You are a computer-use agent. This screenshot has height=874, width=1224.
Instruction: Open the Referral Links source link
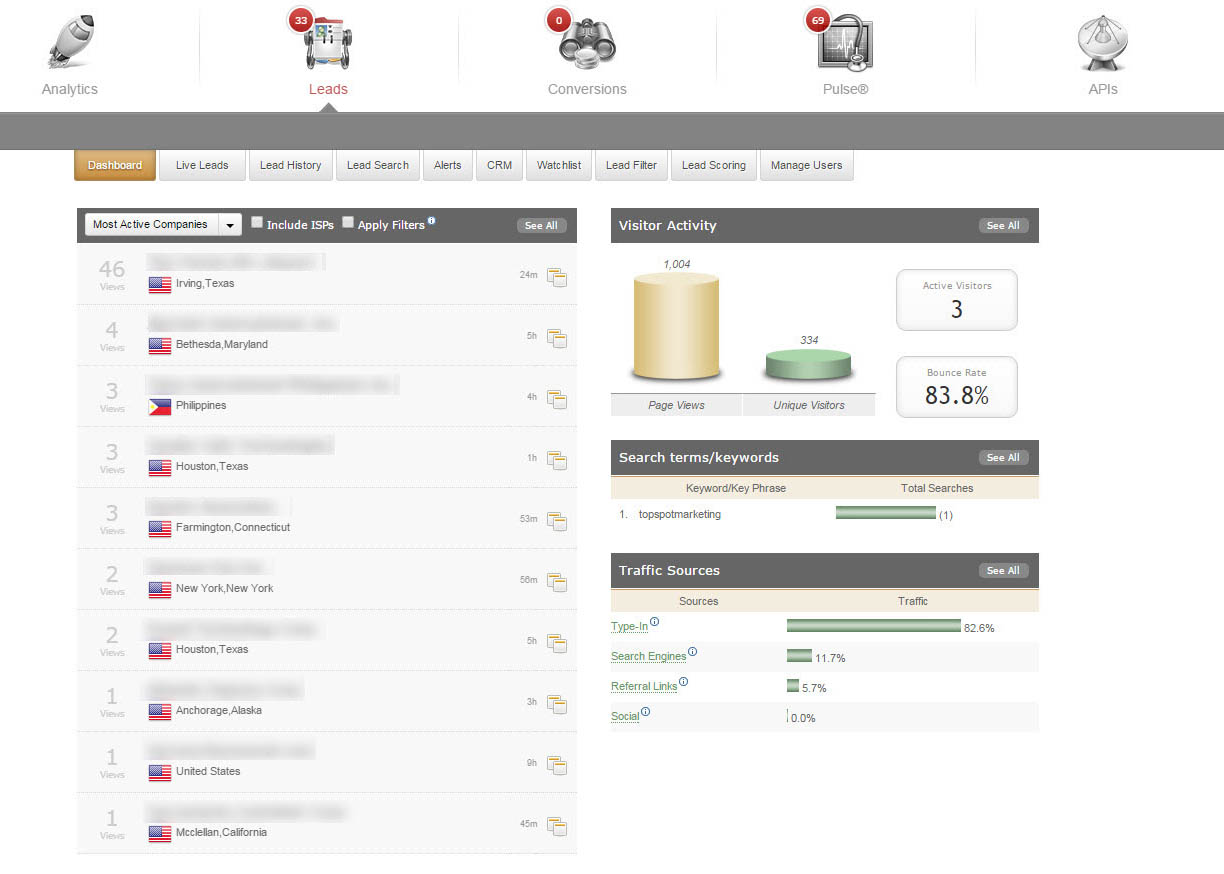click(644, 687)
